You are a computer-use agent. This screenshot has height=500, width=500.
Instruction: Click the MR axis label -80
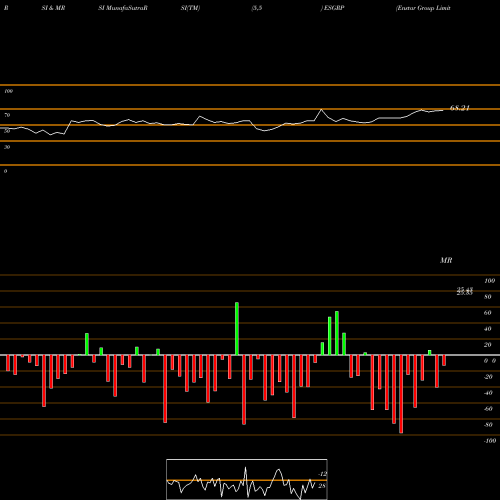[488, 425]
